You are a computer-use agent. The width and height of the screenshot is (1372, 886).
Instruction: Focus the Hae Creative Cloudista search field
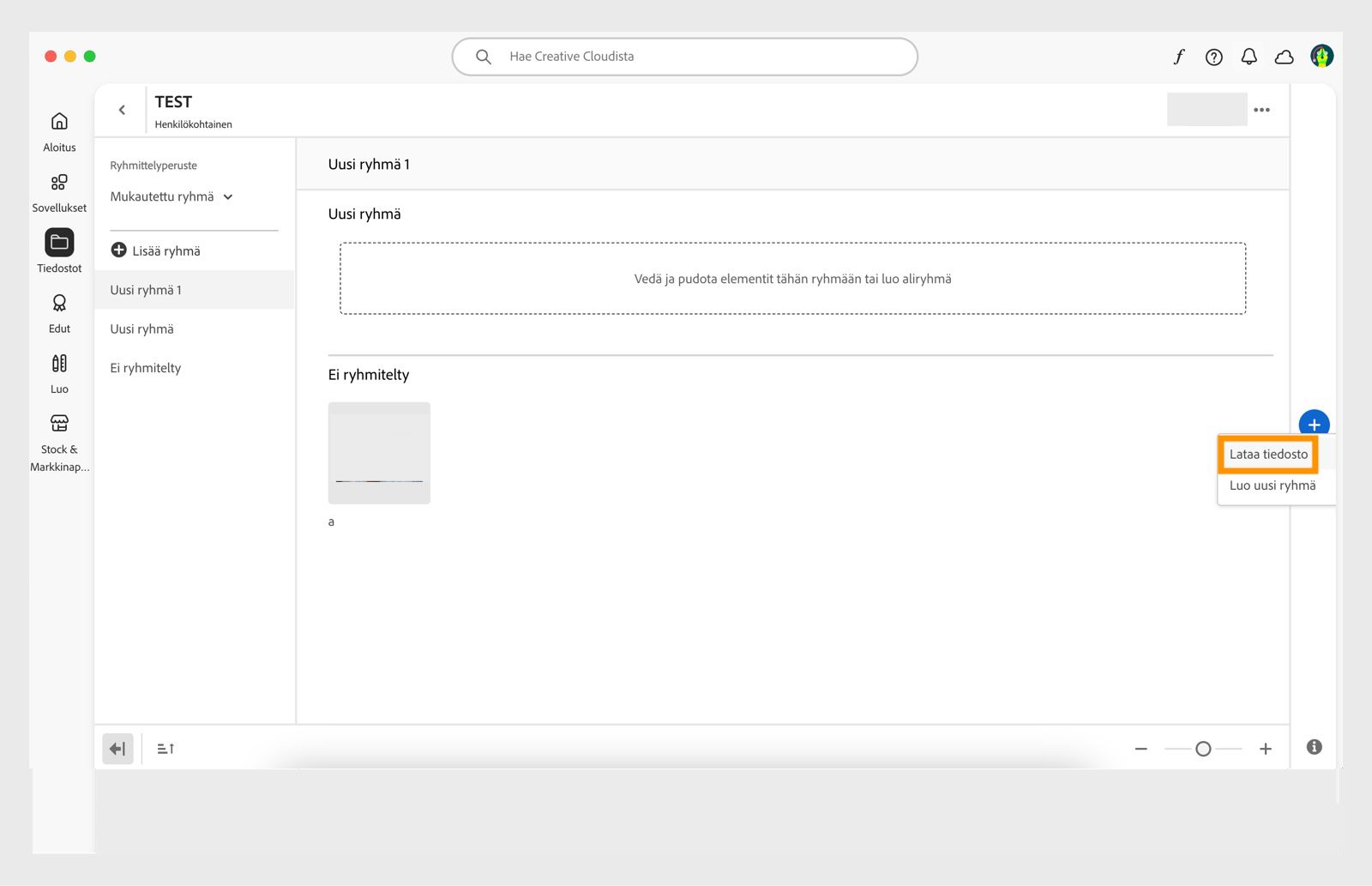(685, 57)
